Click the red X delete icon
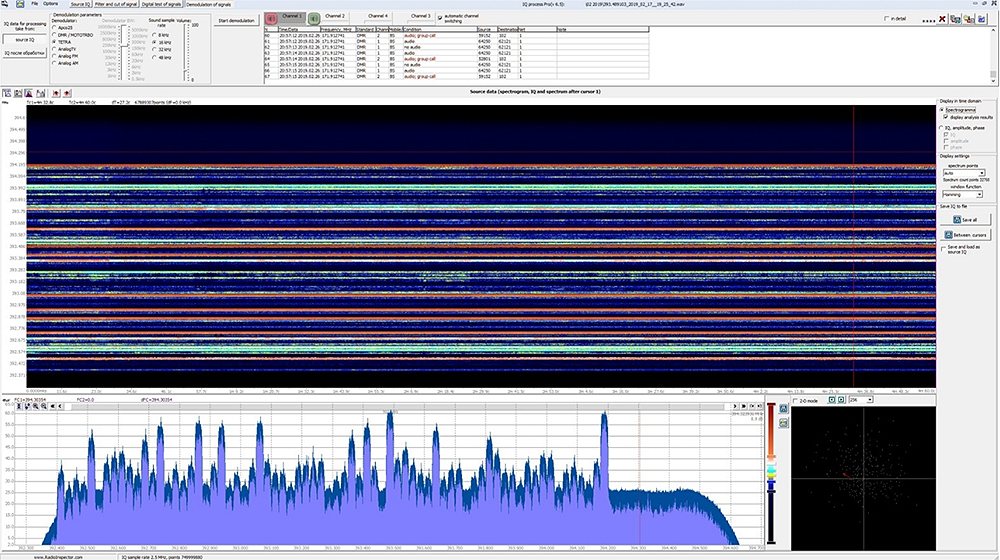Image resolution: width=1000 pixels, height=560 pixels. click(x=942, y=18)
